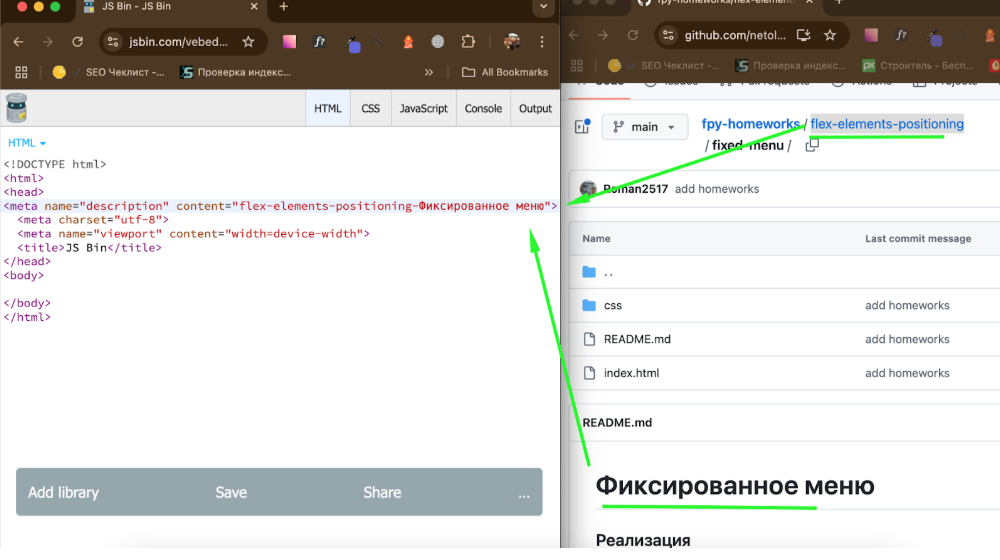Open All Bookmarks folder
1000x560 pixels.
click(x=505, y=73)
